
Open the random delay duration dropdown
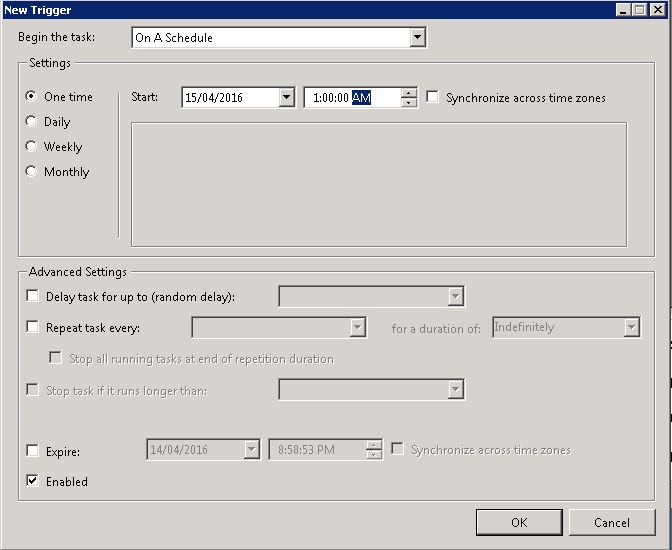click(x=456, y=296)
